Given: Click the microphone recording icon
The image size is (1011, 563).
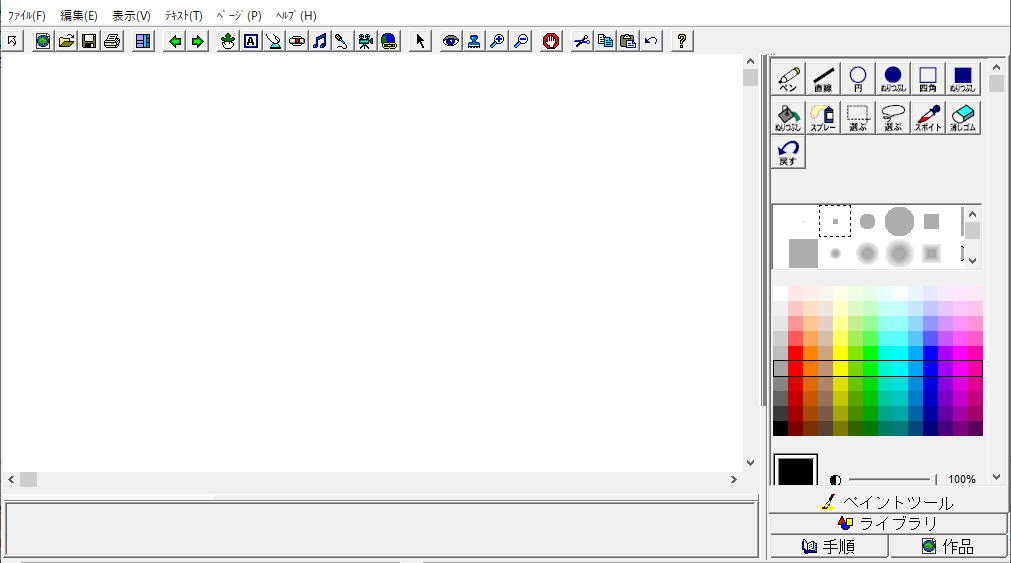Looking at the screenshot, I should click(x=342, y=41).
